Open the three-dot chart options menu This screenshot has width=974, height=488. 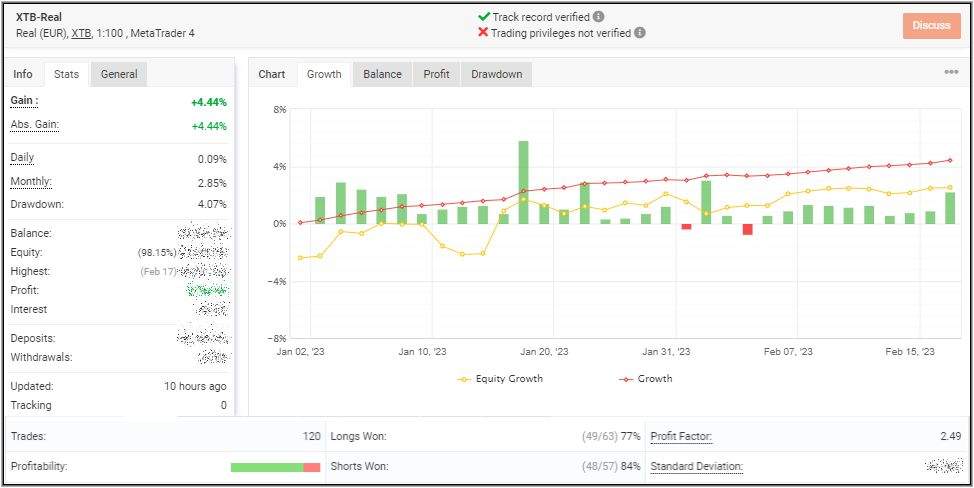pos(951,72)
